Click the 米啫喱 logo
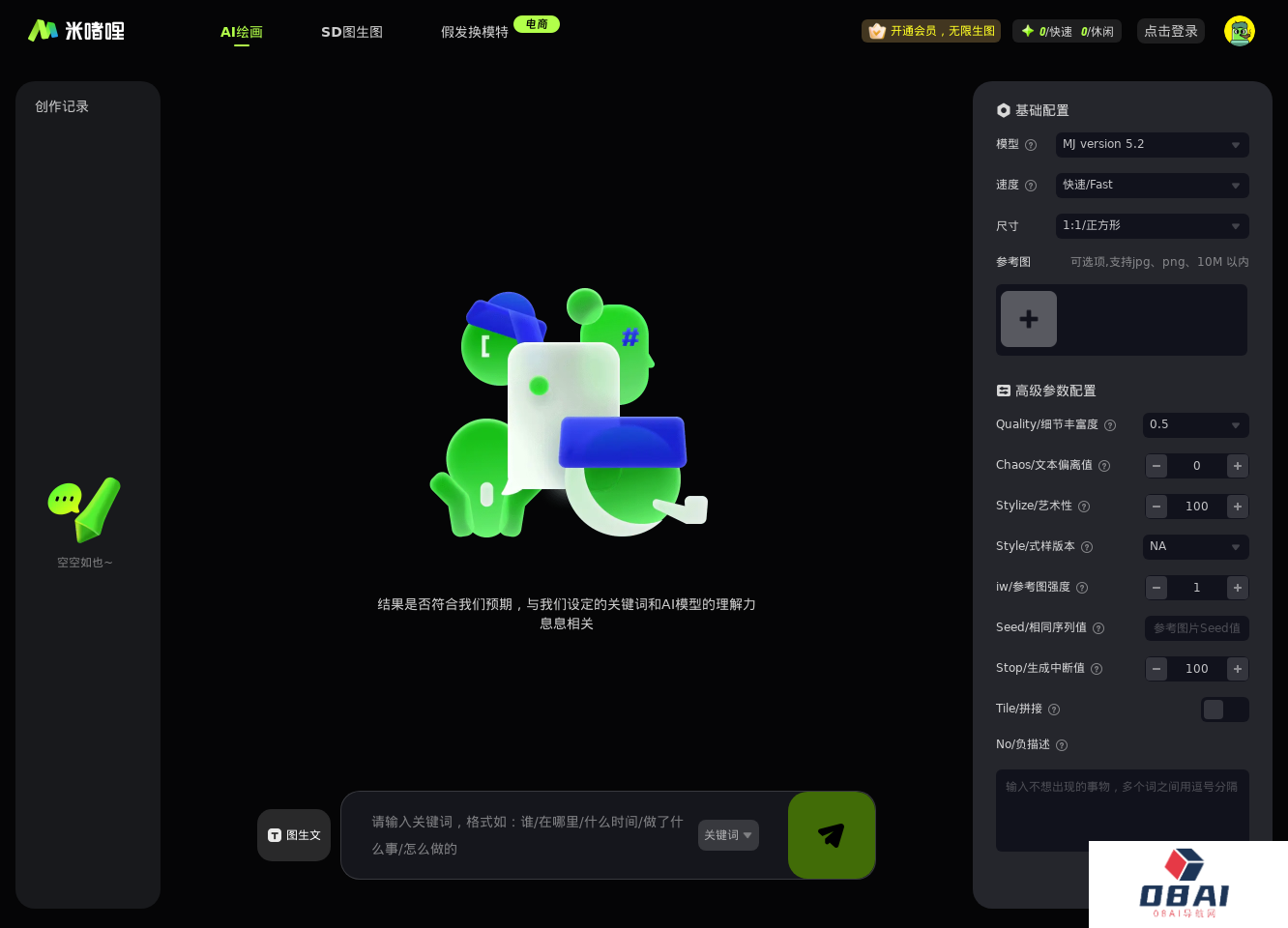The image size is (1288, 928). tap(75, 30)
